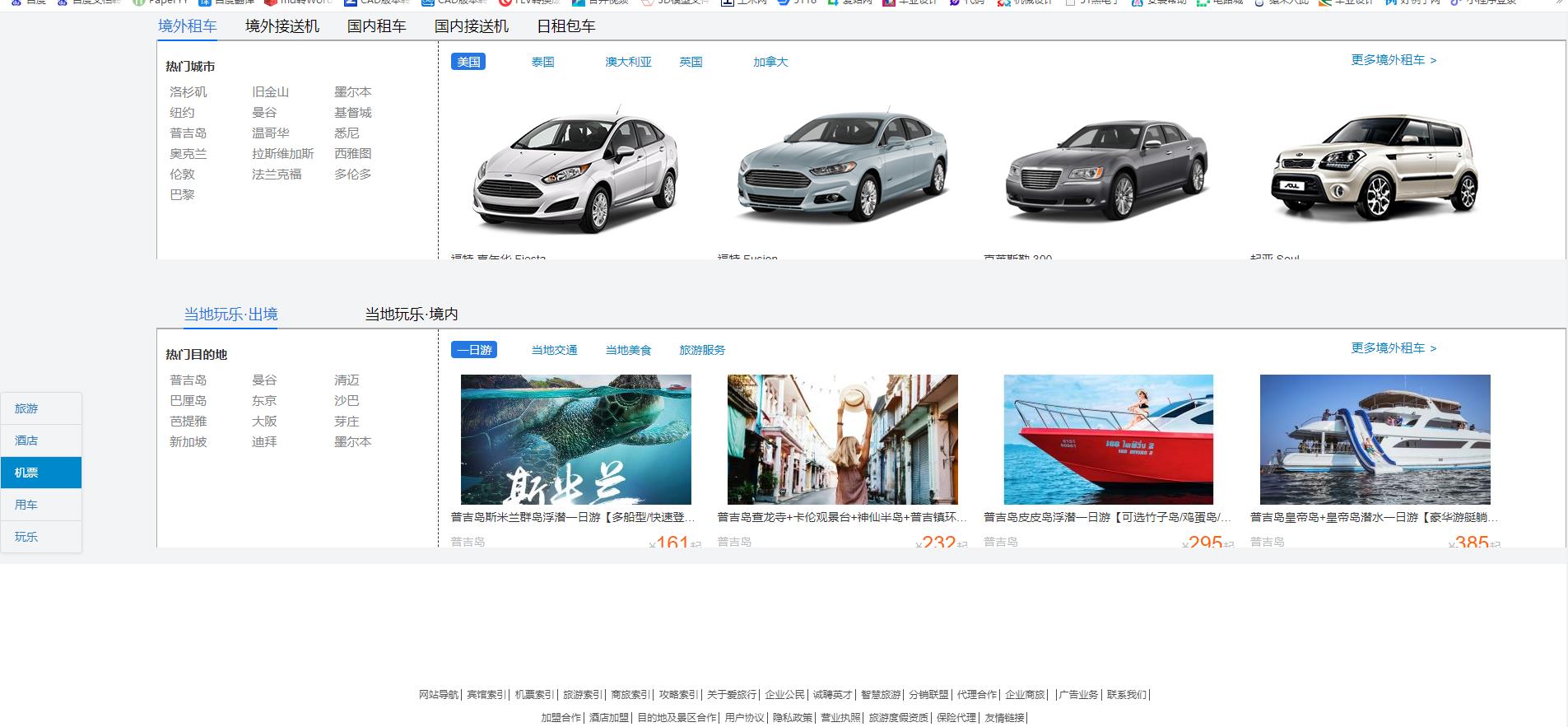Click the light blue Ford Fusion image
The image size is (1568, 727).
[842, 167]
